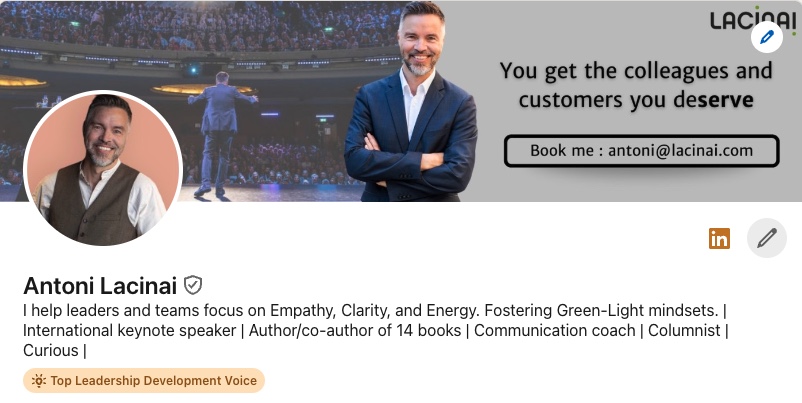Click the lightbulb icon in the Top Voice badge
This screenshot has width=802, height=403.
pos(39,380)
